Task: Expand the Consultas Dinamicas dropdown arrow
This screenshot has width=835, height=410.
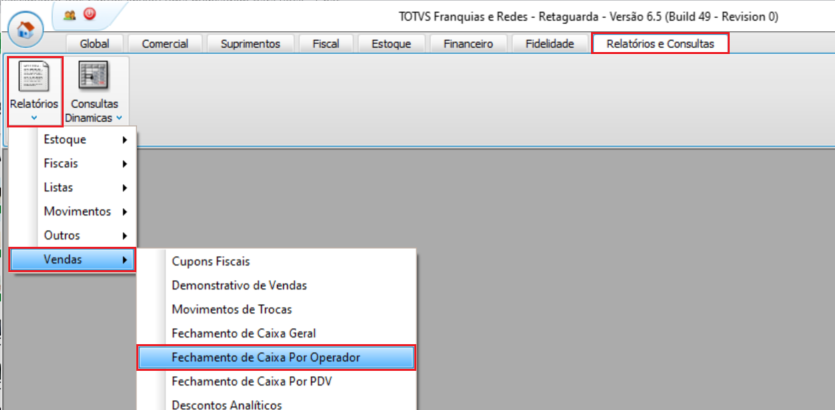Action: 119,118
